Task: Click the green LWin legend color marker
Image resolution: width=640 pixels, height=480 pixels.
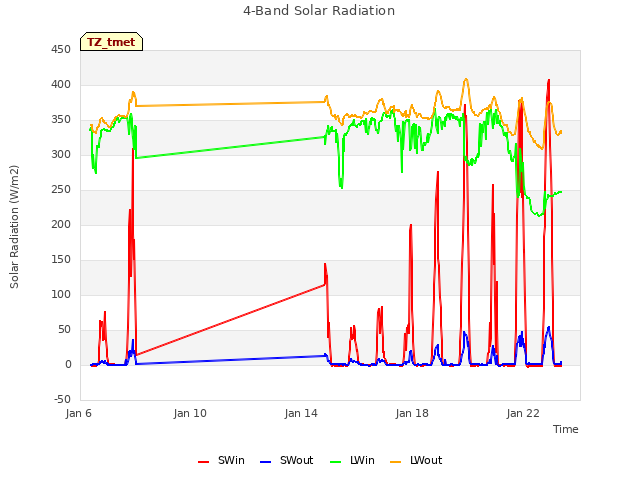Action: pos(335,462)
